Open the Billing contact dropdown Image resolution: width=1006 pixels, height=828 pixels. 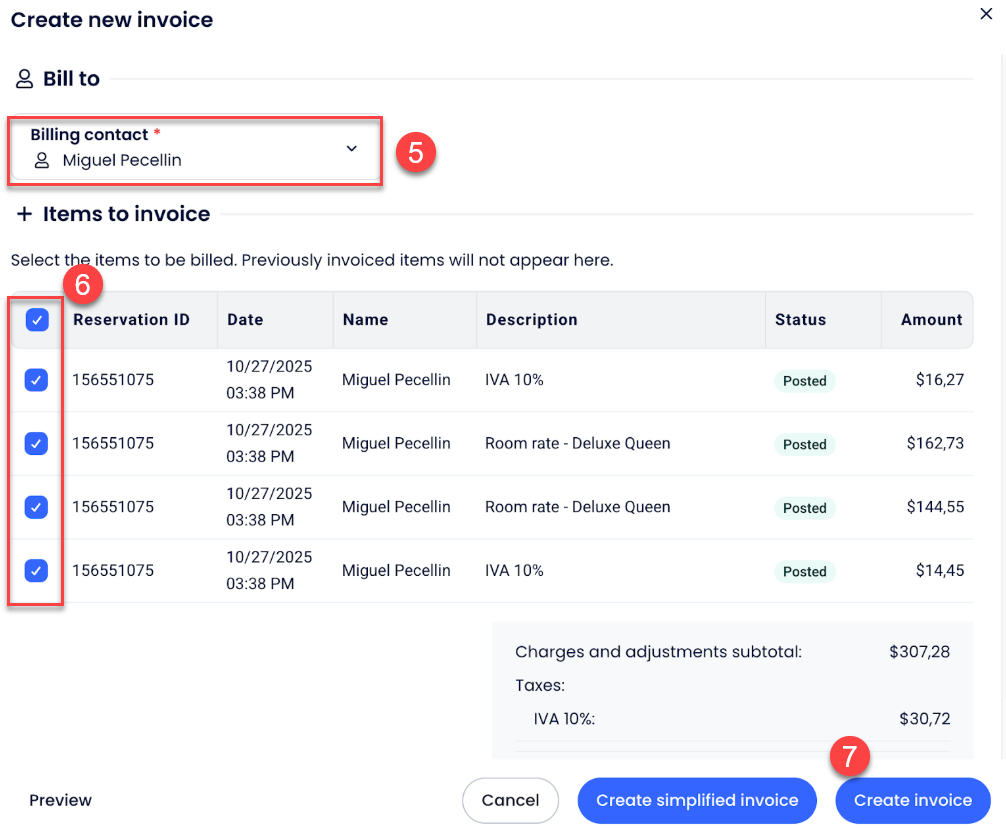click(x=195, y=149)
